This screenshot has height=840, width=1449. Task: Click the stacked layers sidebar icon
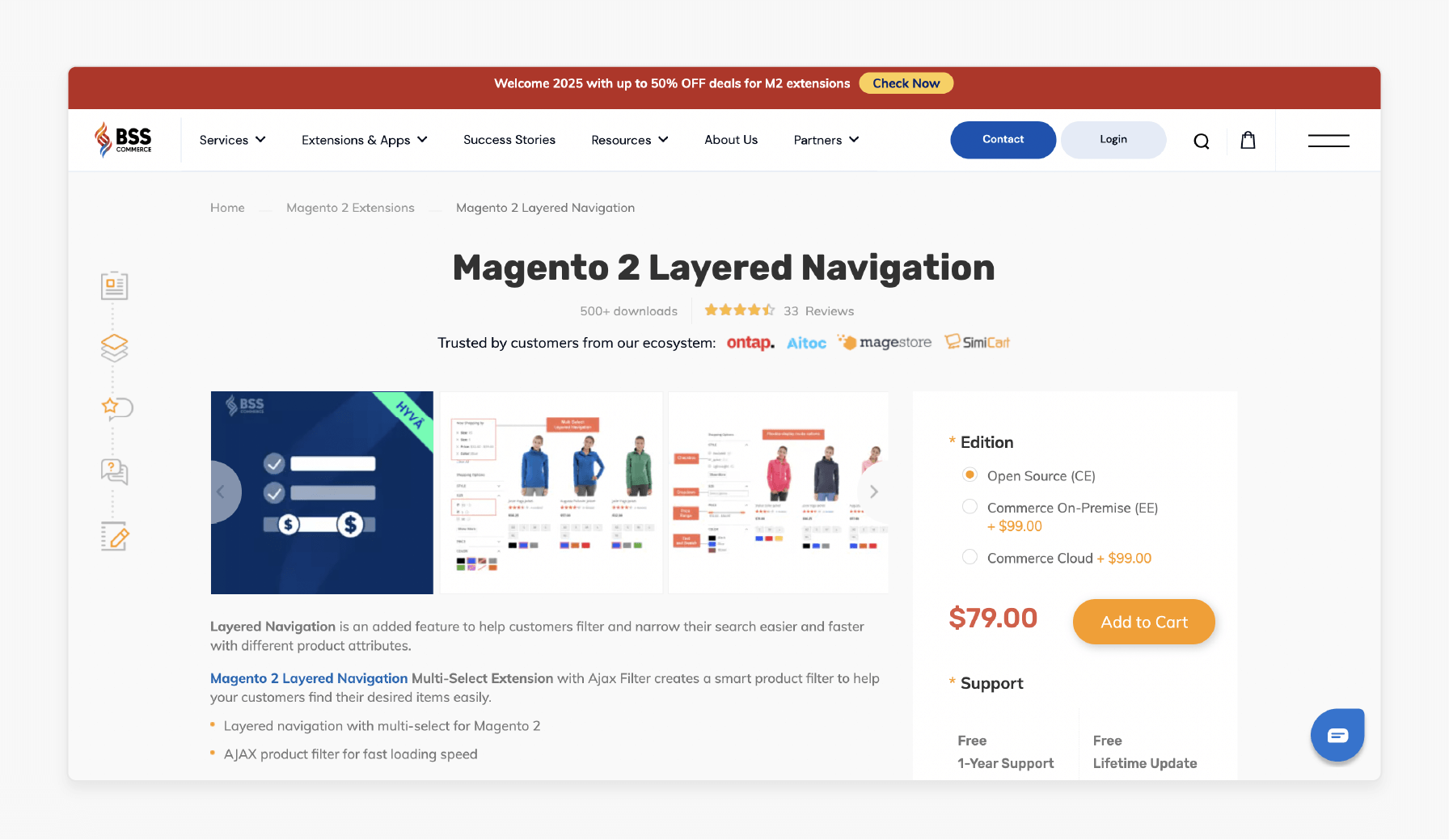point(114,348)
